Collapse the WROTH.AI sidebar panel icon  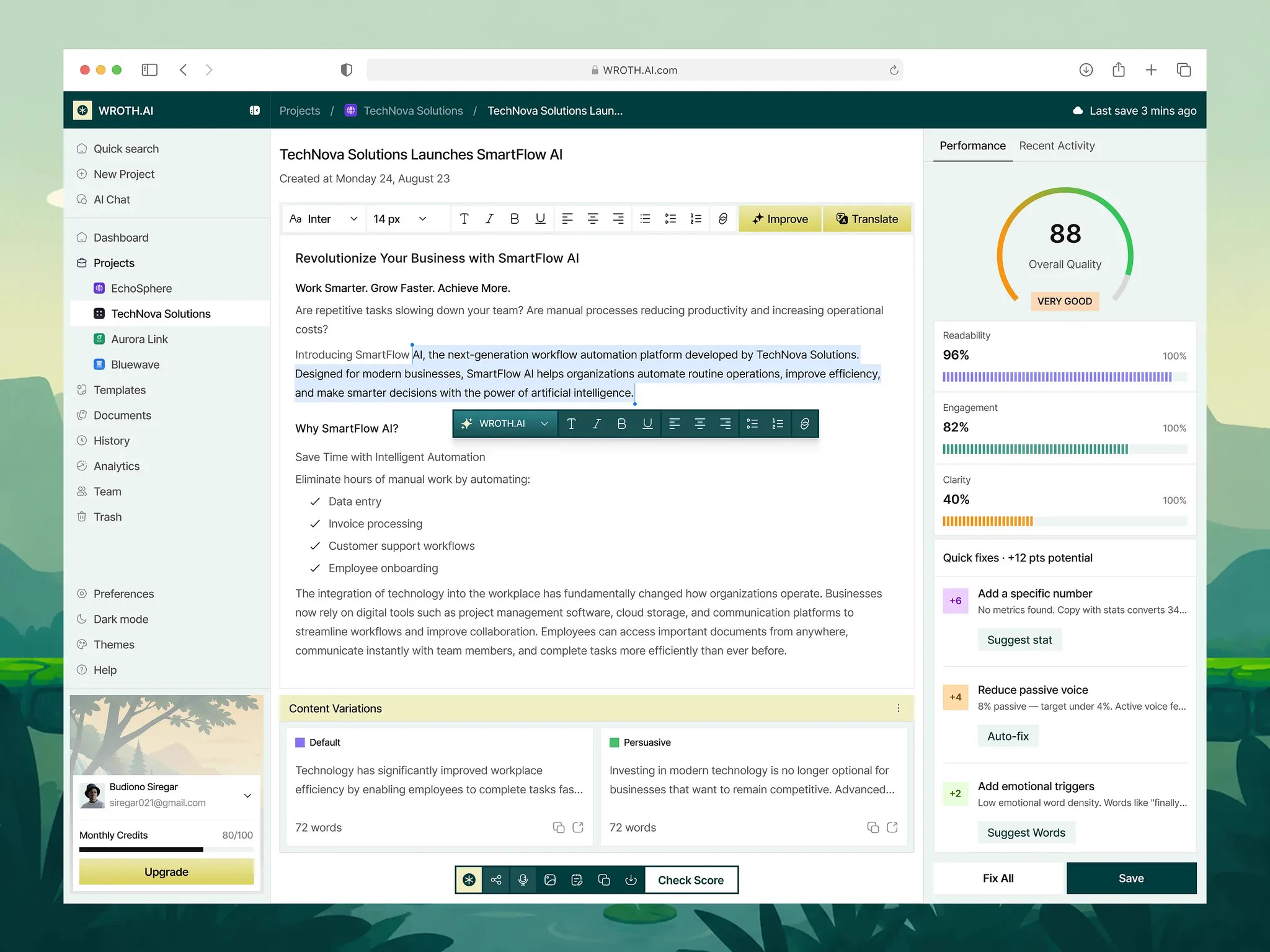pyautogui.click(x=254, y=110)
